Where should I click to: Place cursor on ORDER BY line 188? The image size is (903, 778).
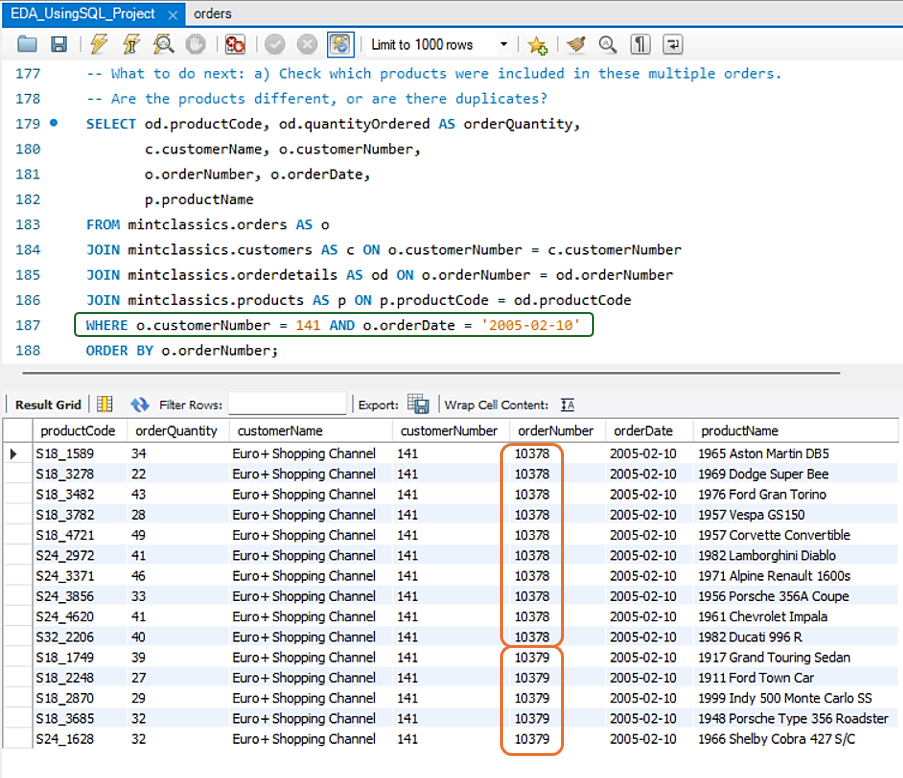(181, 351)
